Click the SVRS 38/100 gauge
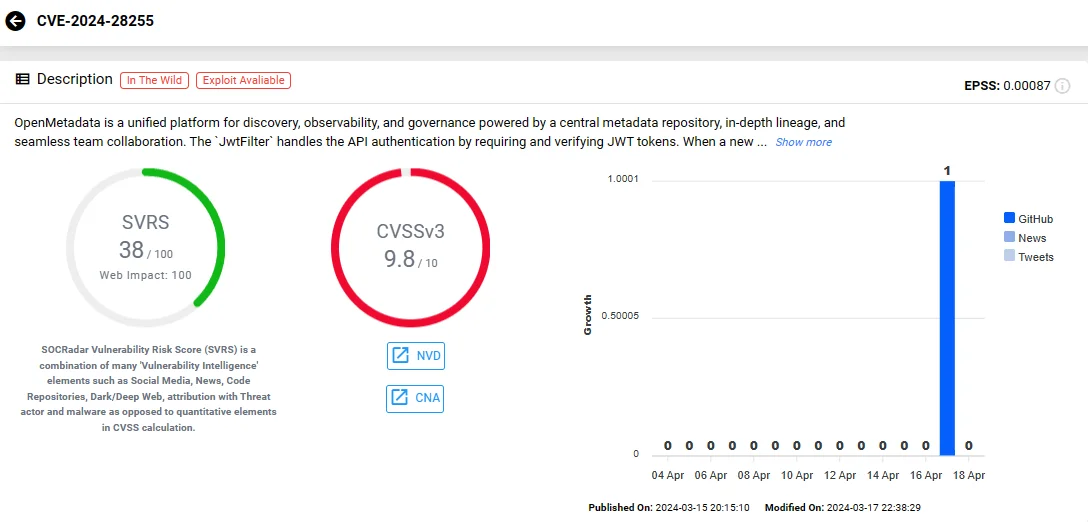Viewport: 1088px width, 522px height. click(x=146, y=247)
